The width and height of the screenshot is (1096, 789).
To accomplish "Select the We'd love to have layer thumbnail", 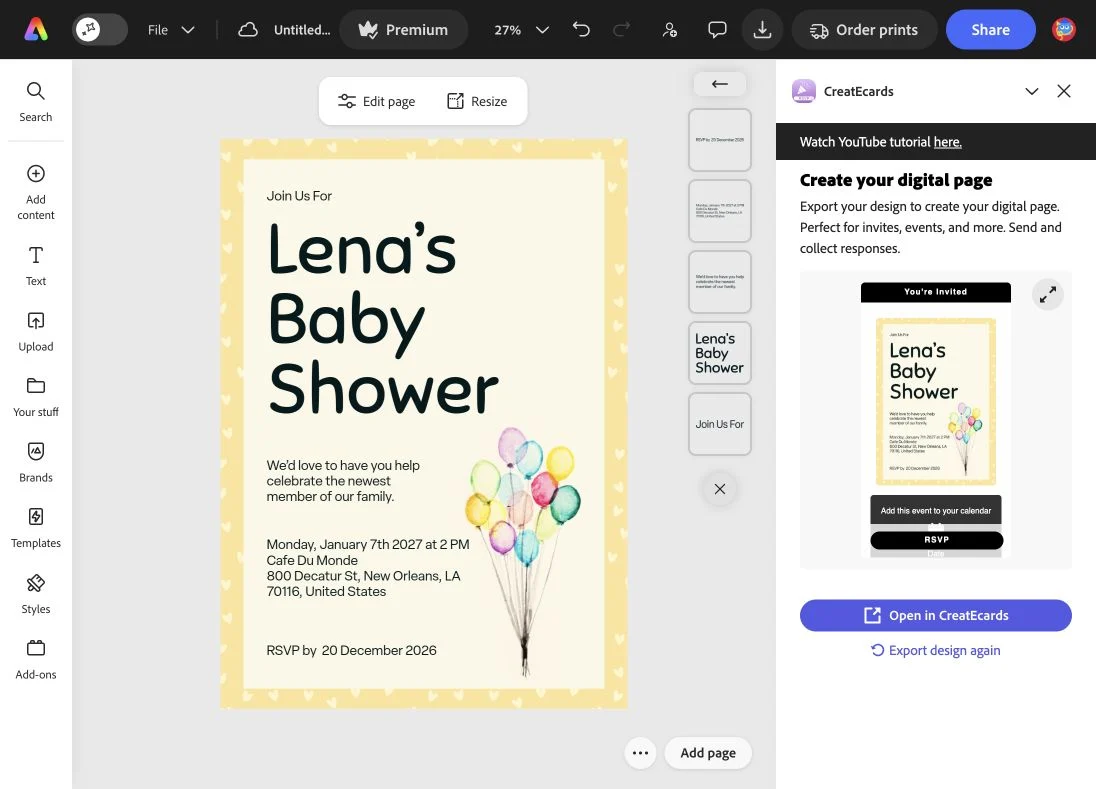I will coord(719,282).
